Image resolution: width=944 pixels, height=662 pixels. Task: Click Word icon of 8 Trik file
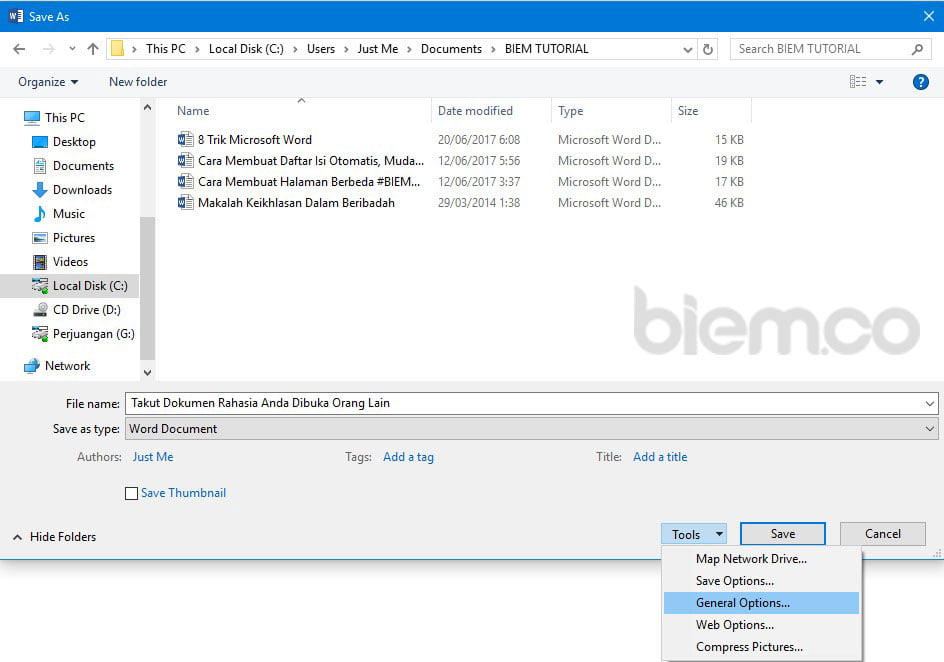[185, 140]
